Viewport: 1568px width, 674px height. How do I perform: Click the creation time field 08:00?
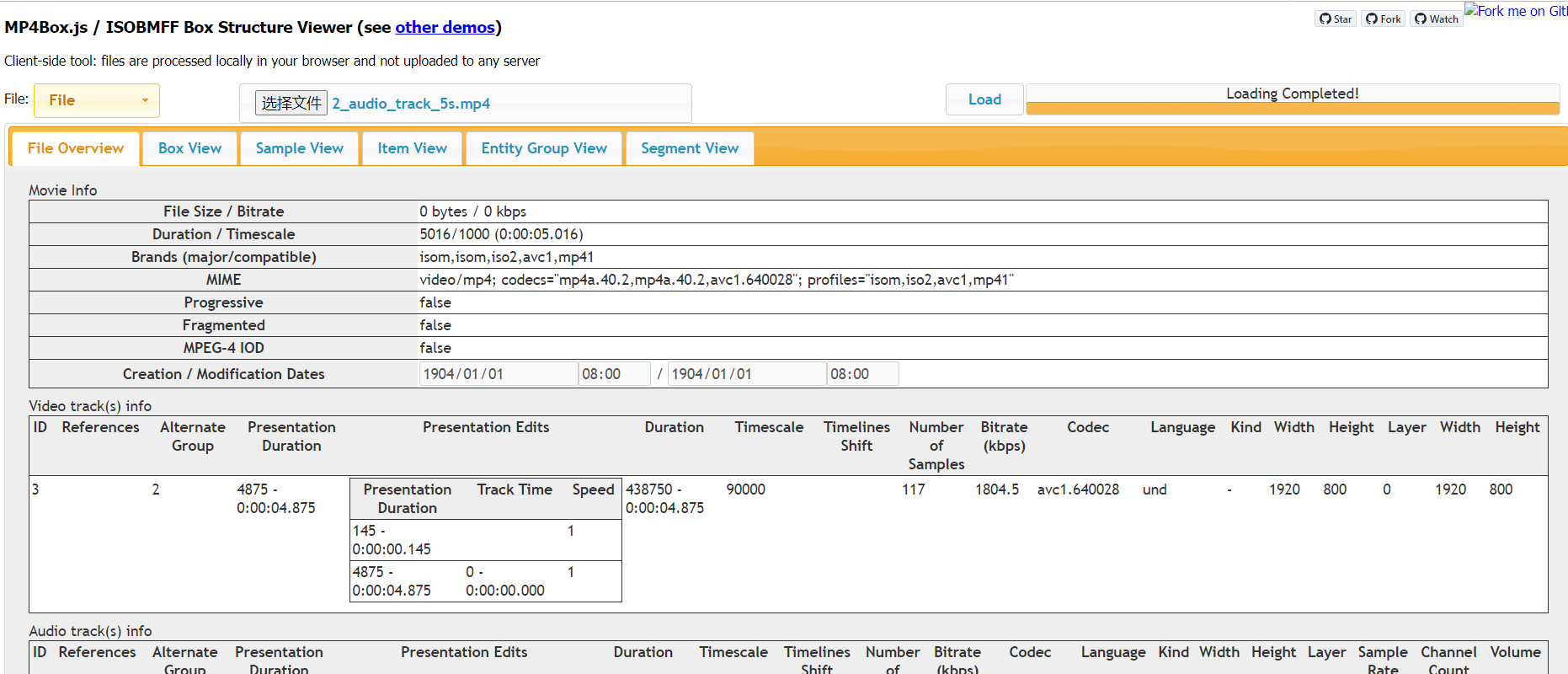[615, 374]
